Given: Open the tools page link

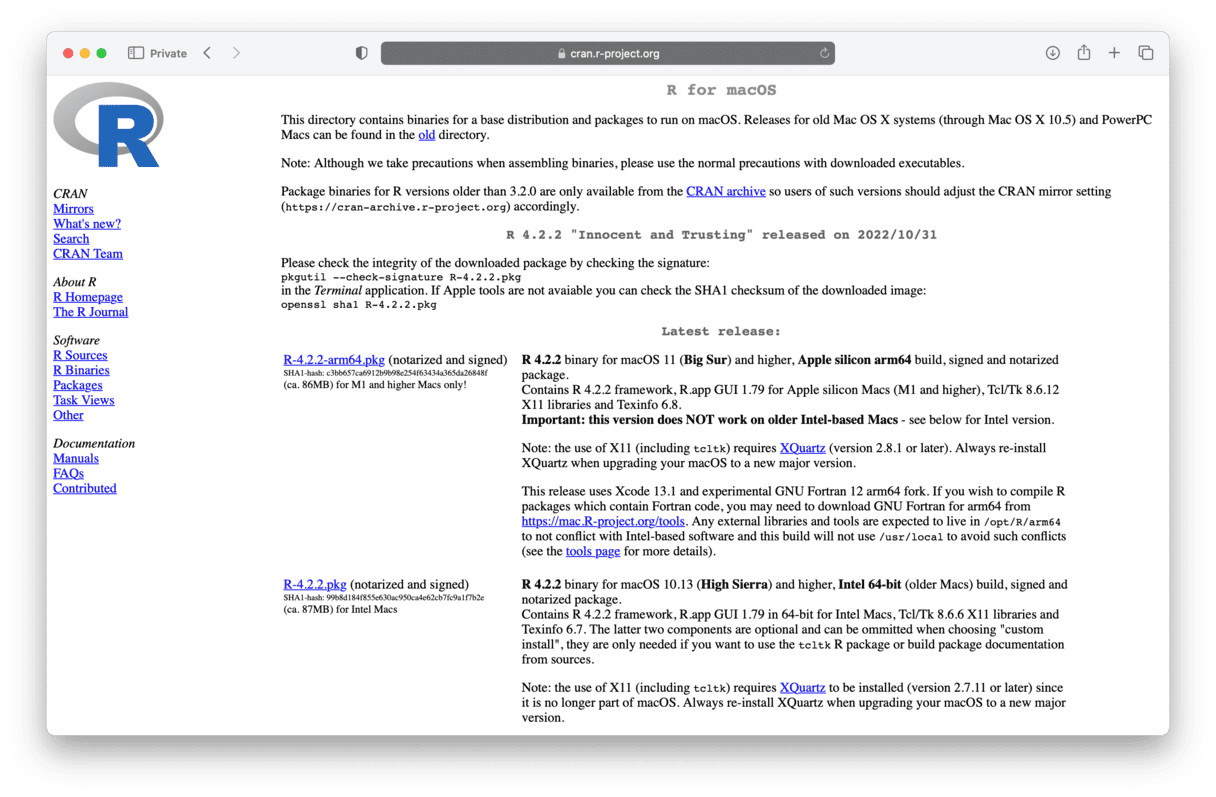Looking at the screenshot, I should pos(593,551).
